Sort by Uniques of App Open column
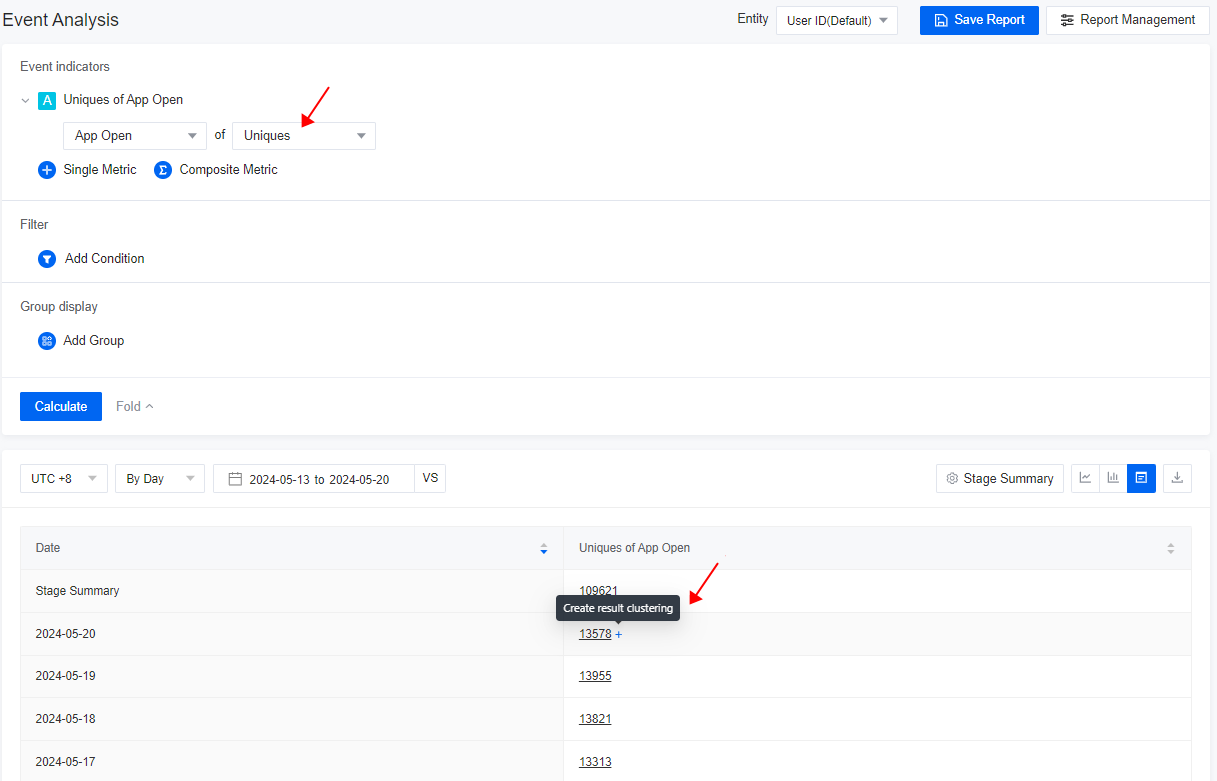This screenshot has width=1217, height=781. coord(1170,548)
